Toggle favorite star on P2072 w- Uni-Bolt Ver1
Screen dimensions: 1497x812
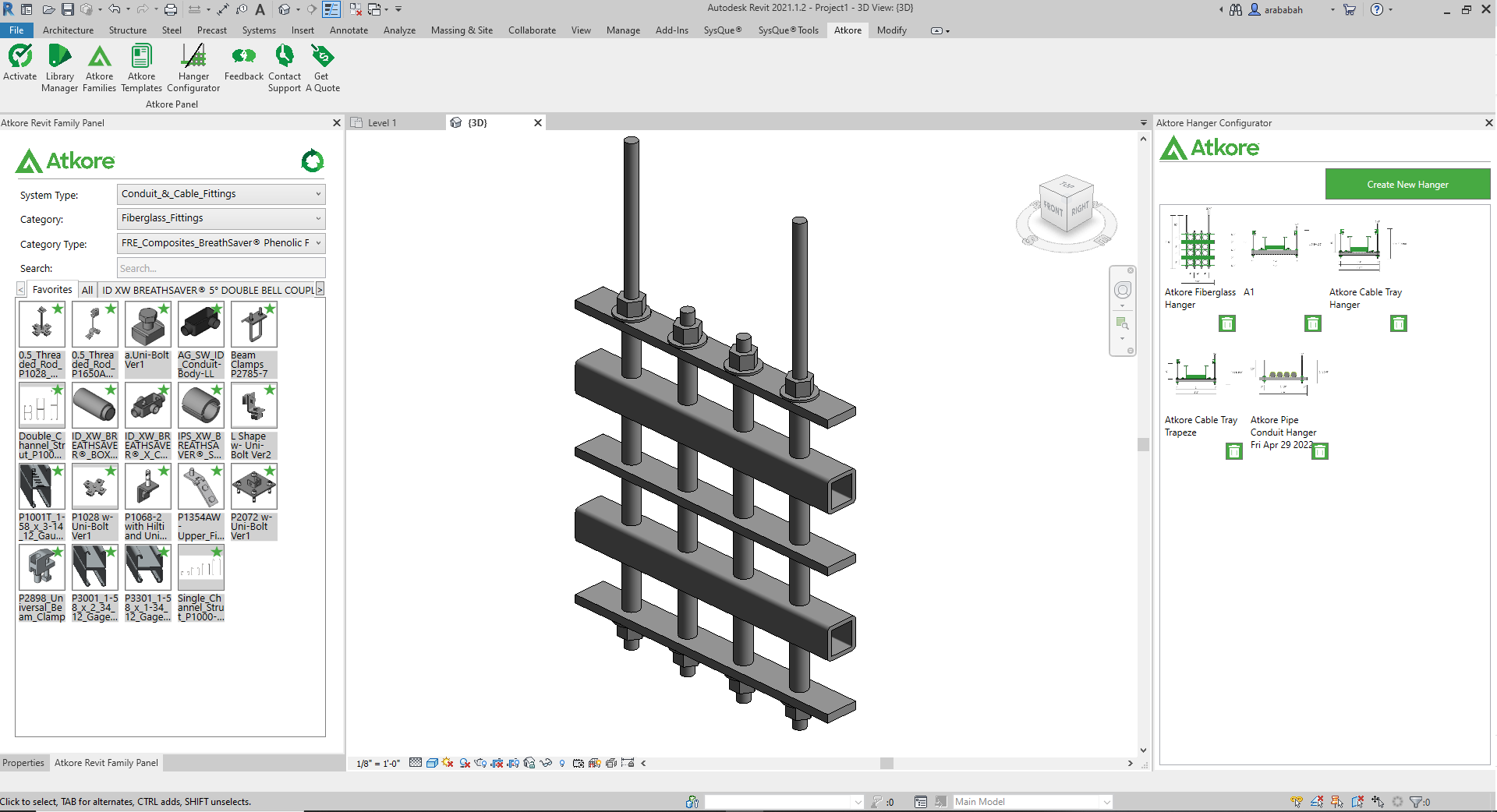click(270, 471)
